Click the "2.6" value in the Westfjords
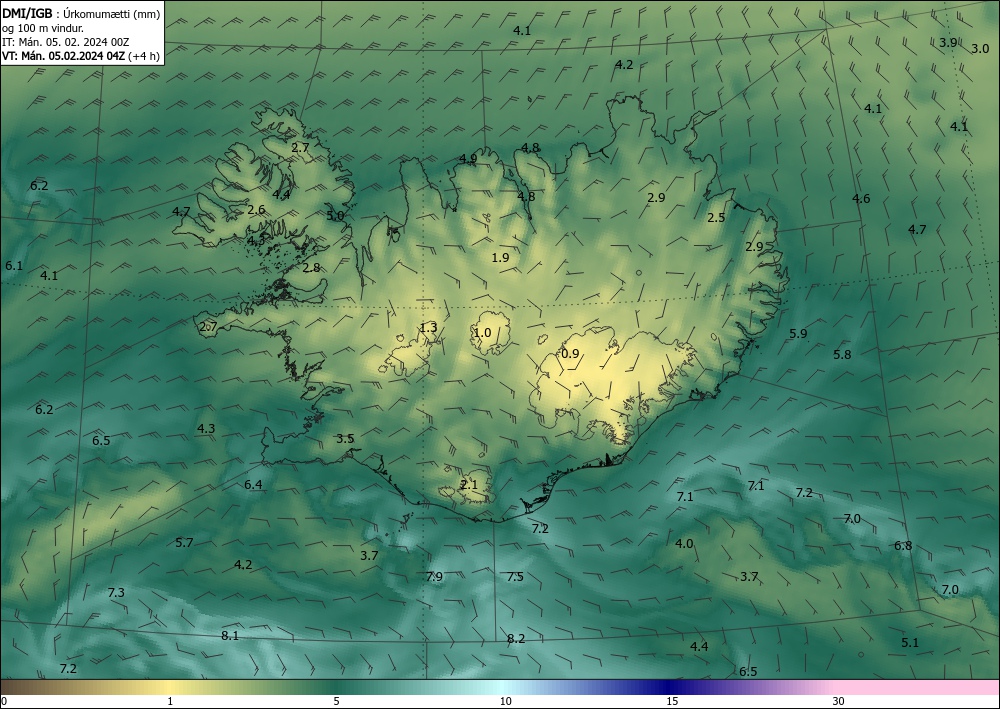The width and height of the screenshot is (1000, 709). pyautogui.click(x=256, y=210)
